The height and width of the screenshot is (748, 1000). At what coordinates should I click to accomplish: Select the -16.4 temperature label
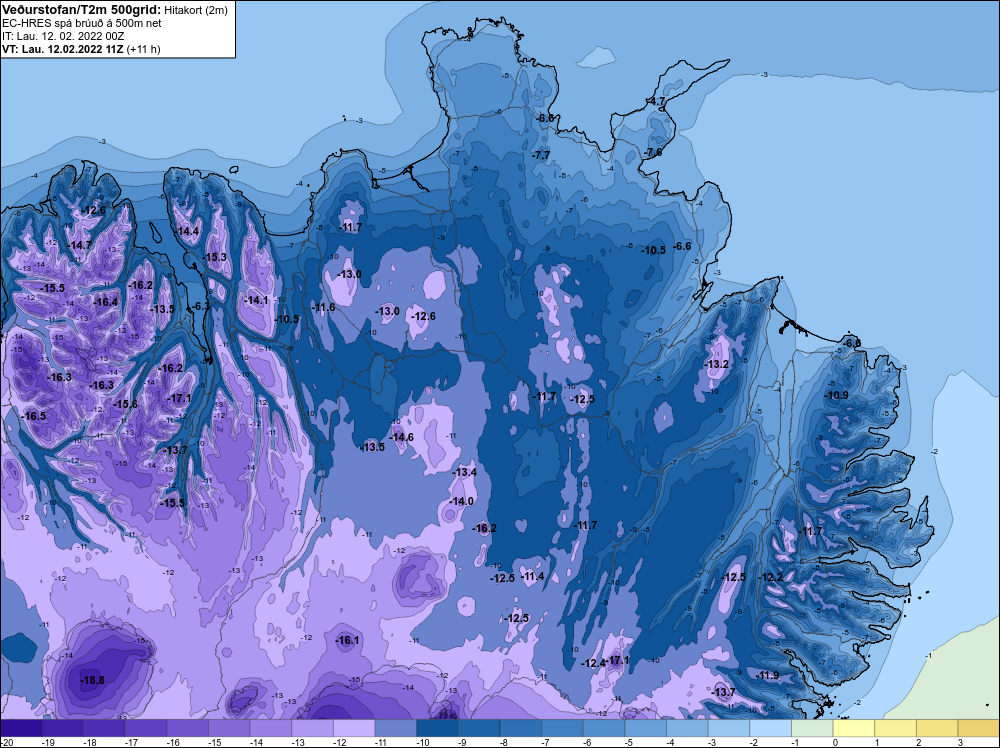coord(106,302)
